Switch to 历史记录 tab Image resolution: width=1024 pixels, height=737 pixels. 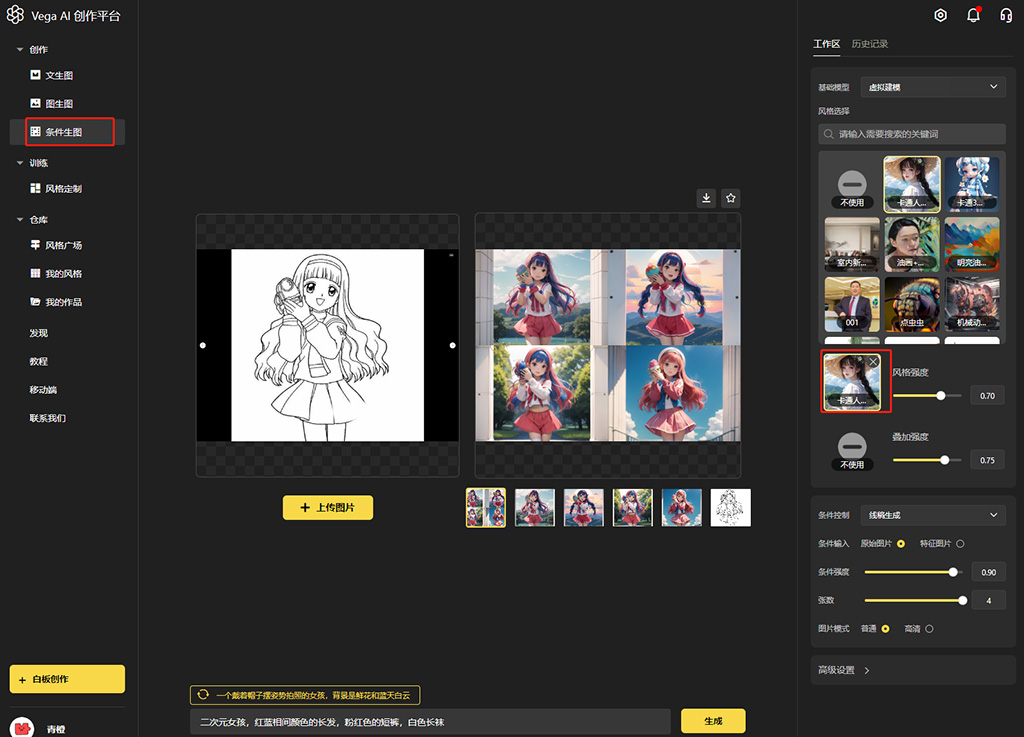coord(869,44)
